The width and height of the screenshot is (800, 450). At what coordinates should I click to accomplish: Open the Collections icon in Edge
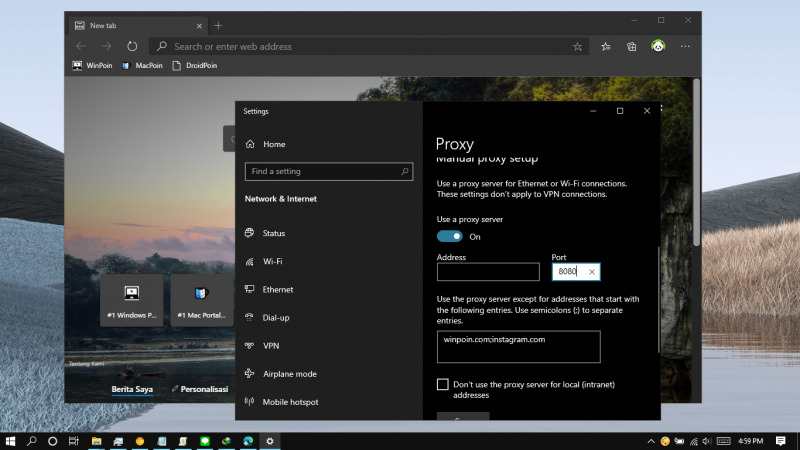coord(632,46)
